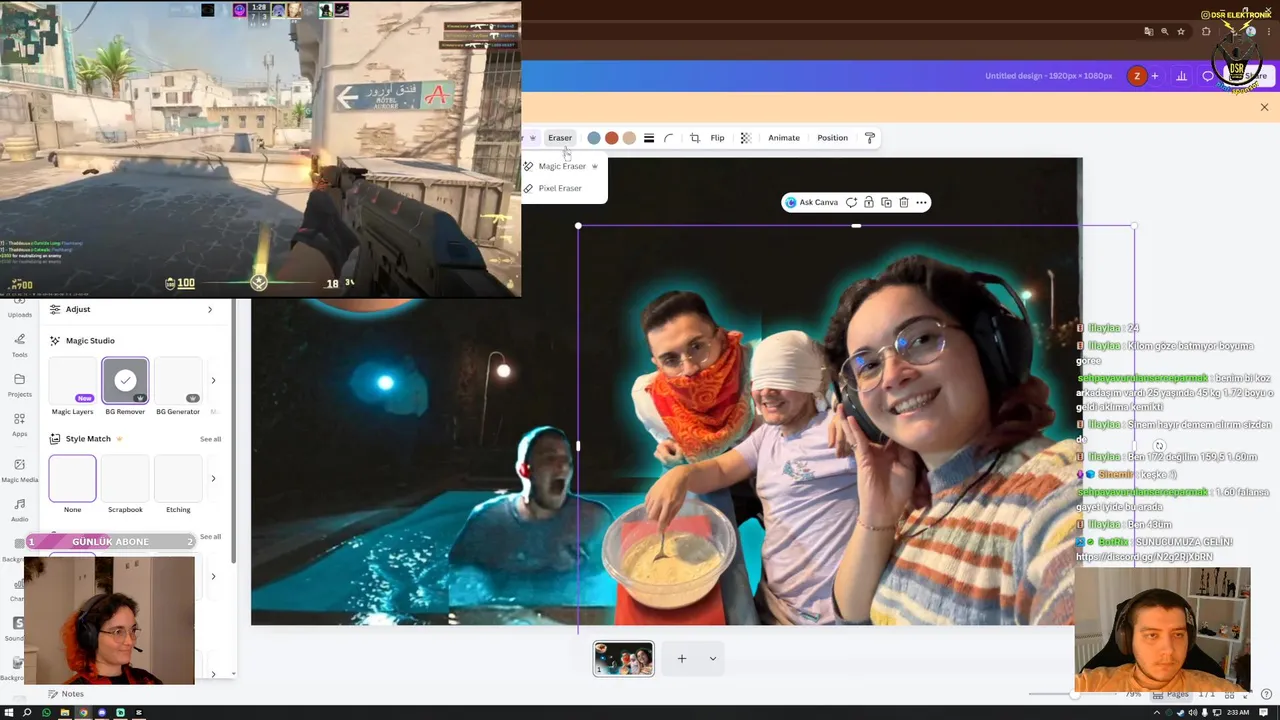Select the Eraser tool button

[560, 138]
